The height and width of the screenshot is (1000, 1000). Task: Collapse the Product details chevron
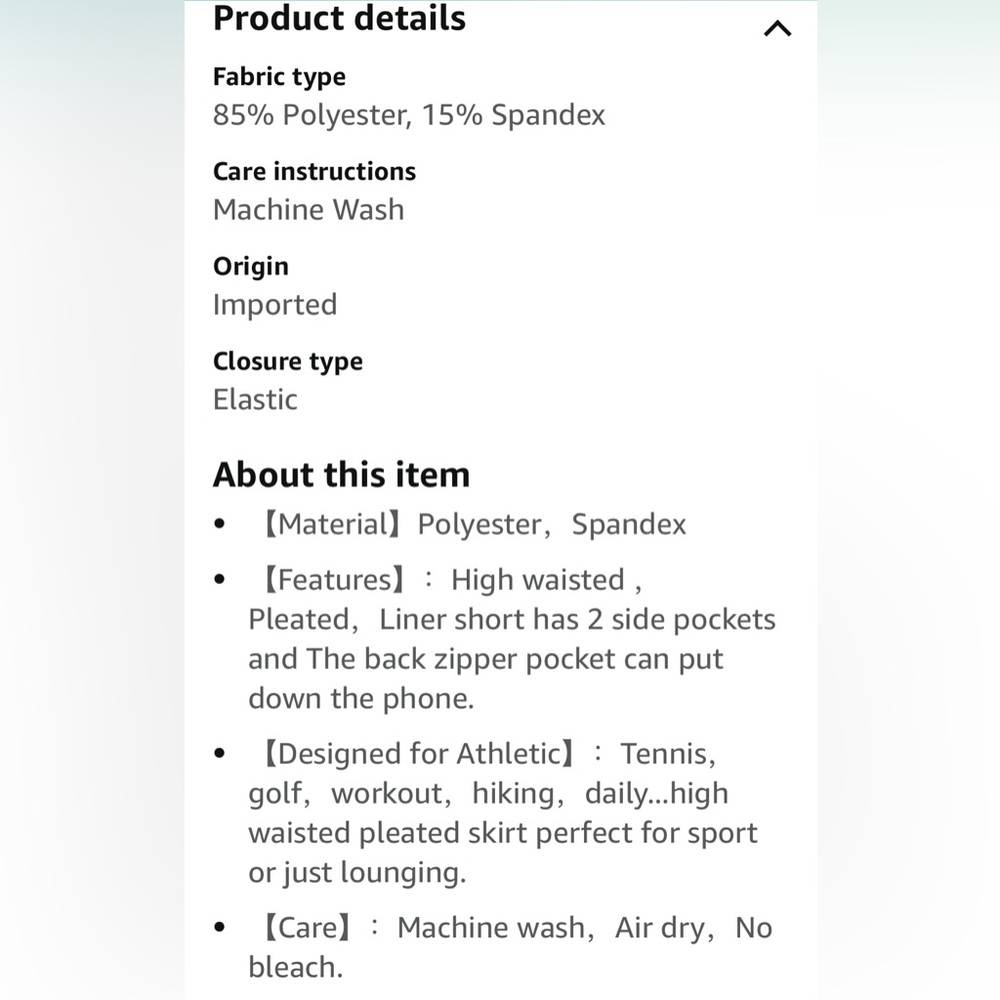(x=777, y=29)
